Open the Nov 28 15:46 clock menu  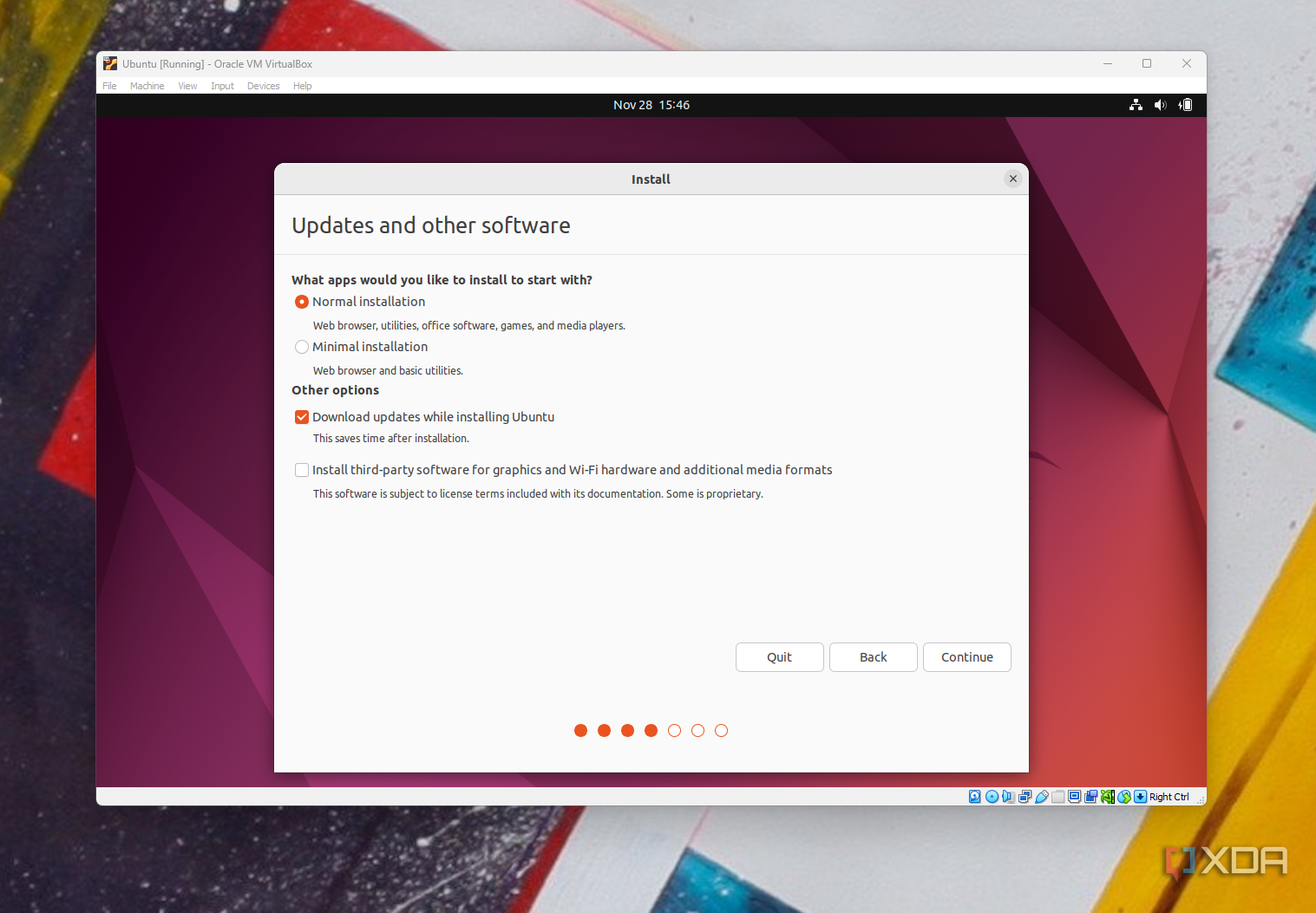click(651, 105)
